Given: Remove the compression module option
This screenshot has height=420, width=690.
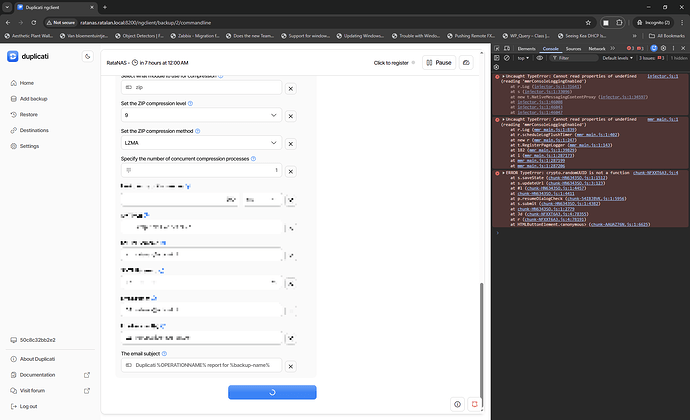Looking at the screenshot, I should (290, 88).
